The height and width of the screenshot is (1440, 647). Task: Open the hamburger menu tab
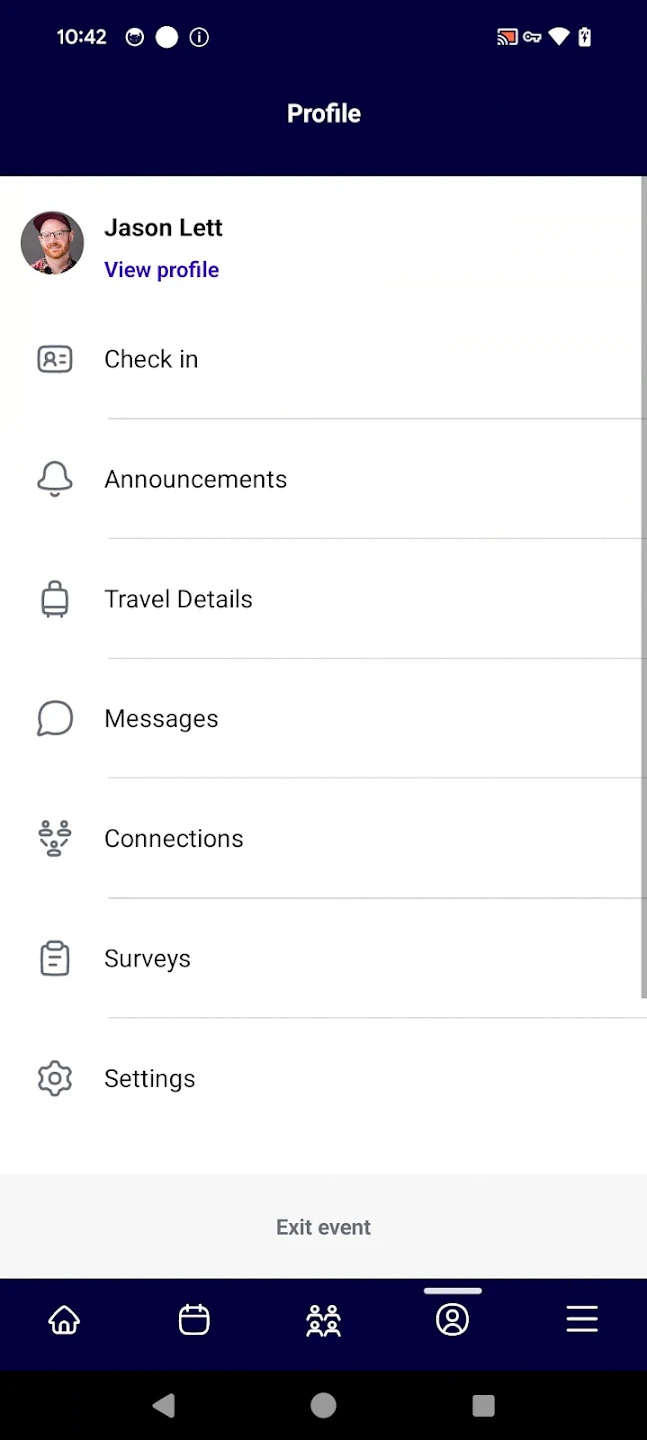point(582,1320)
